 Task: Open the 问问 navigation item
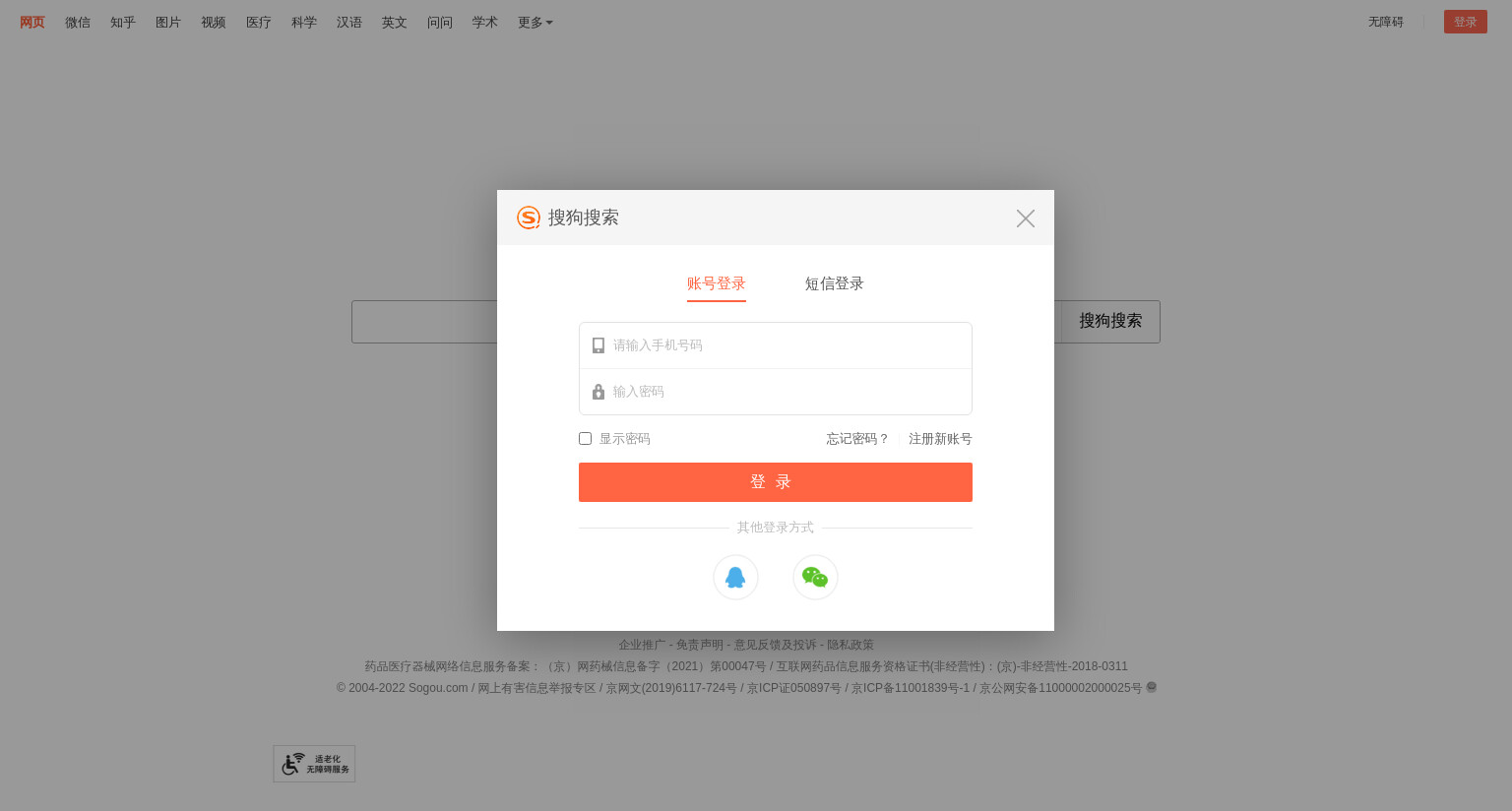click(x=440, y=23)
